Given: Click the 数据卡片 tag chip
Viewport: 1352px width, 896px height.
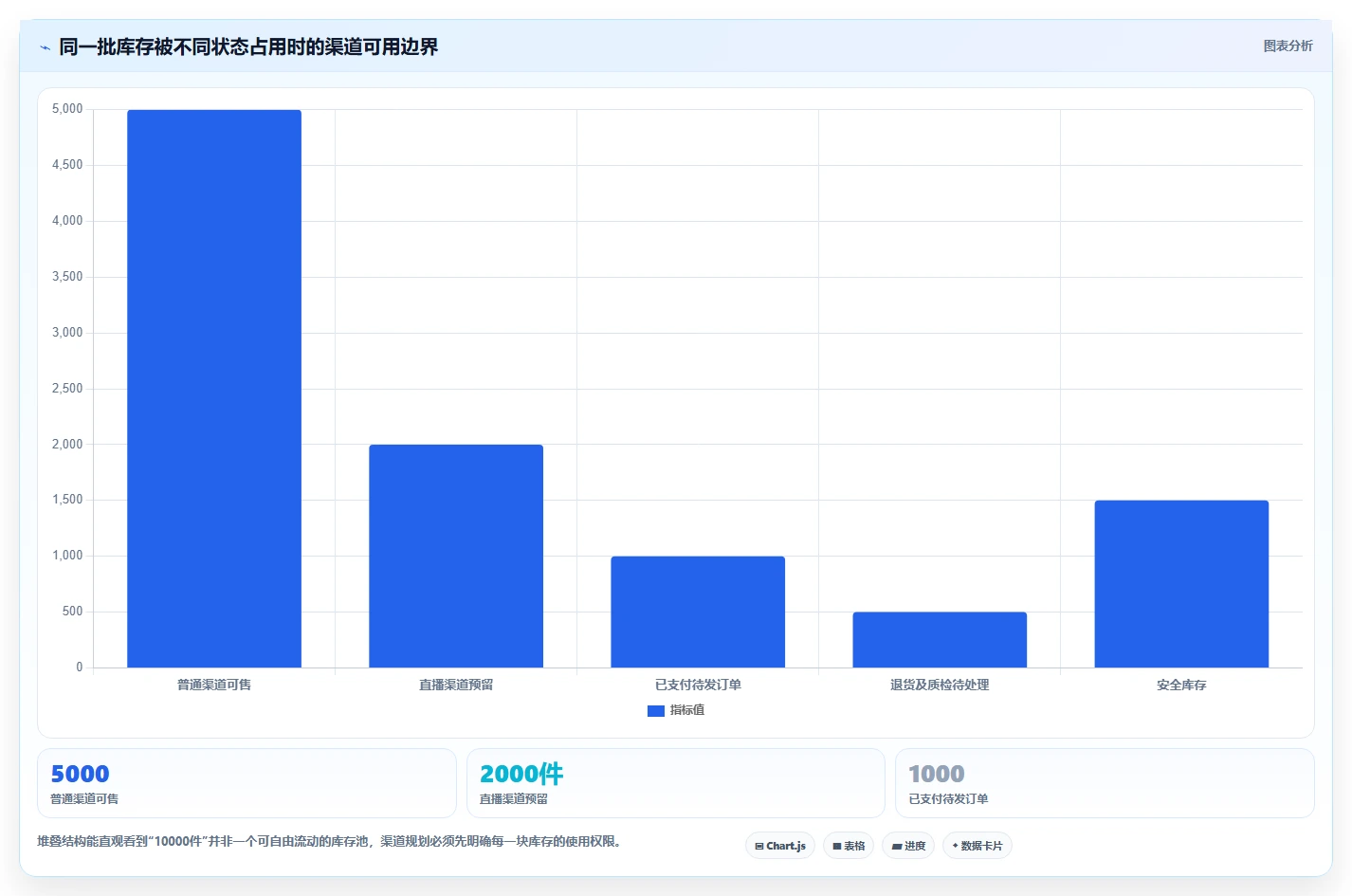Looking at the screenshot, I should tap(977, 846).
